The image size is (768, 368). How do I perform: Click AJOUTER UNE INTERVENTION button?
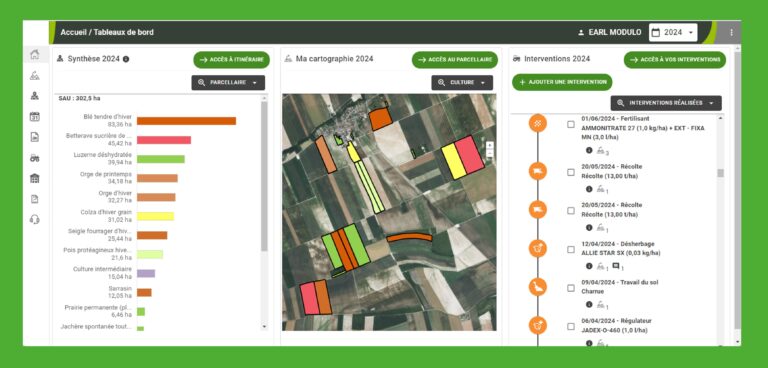pos(562,82)
